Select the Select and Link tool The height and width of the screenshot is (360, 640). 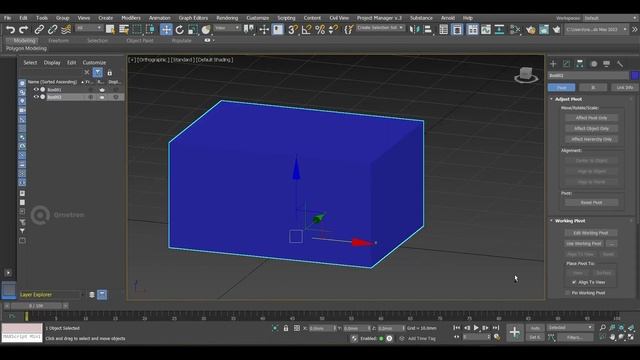click(x=39, y=29)
